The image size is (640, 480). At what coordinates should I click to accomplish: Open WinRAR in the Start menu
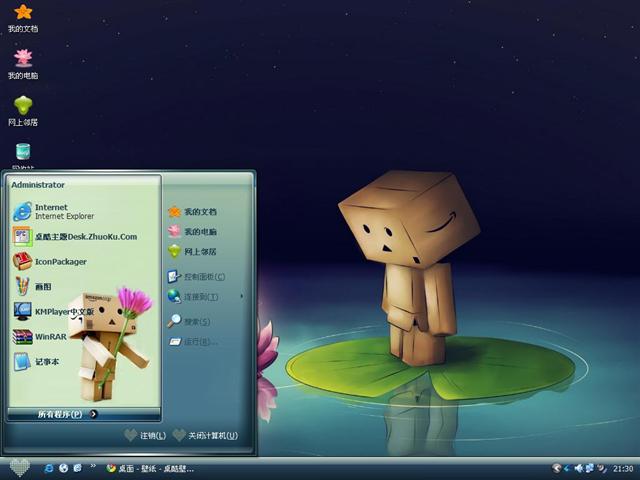coord(48,337)
